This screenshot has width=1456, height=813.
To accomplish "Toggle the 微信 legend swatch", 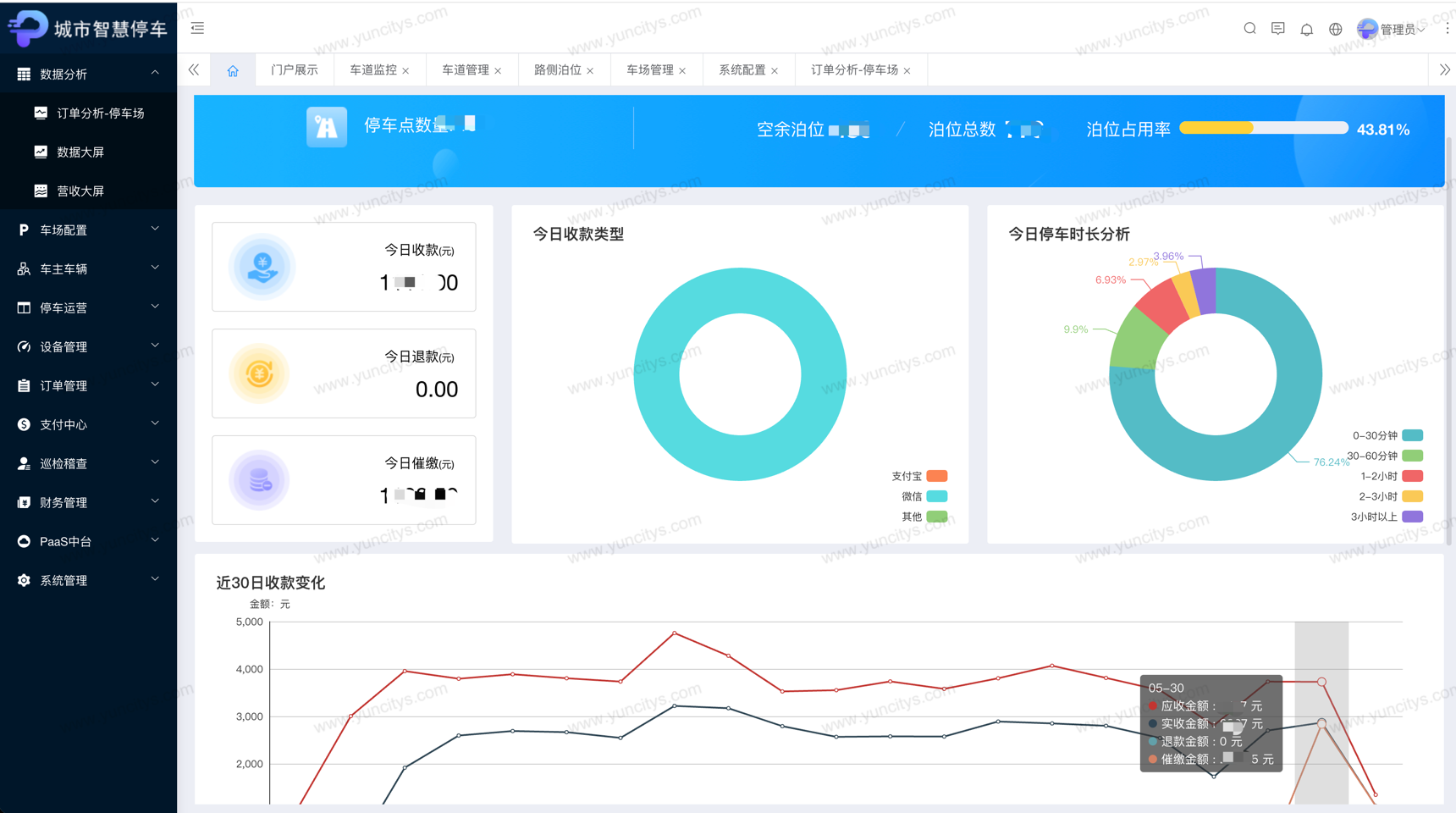I will pyautogui.click(x=937, y=496).
